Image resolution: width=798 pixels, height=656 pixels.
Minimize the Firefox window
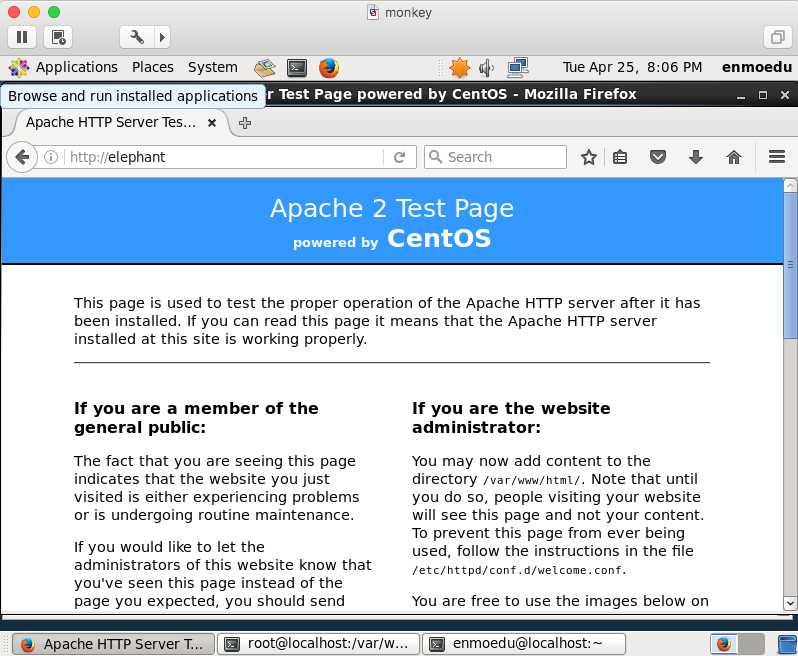[x=742, y=96]
